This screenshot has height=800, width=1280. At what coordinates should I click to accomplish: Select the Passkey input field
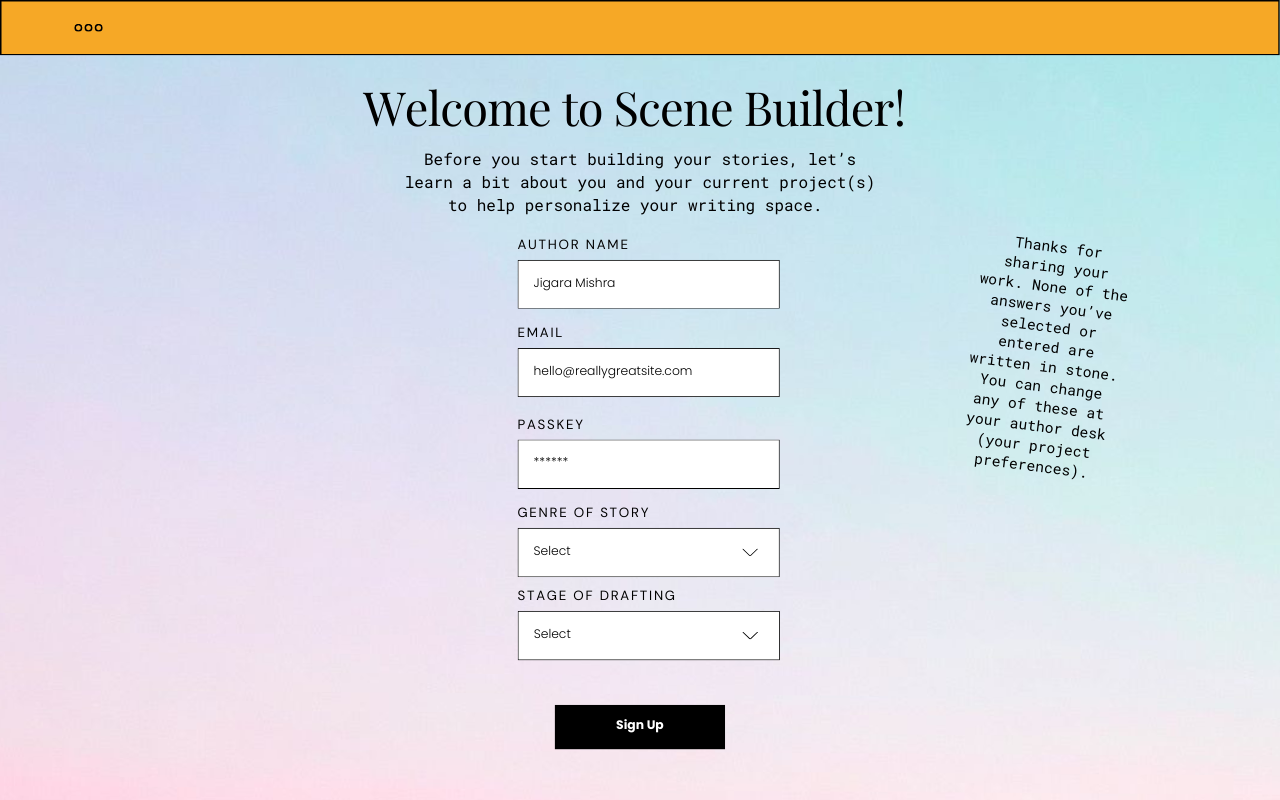[x=648, y=464]
